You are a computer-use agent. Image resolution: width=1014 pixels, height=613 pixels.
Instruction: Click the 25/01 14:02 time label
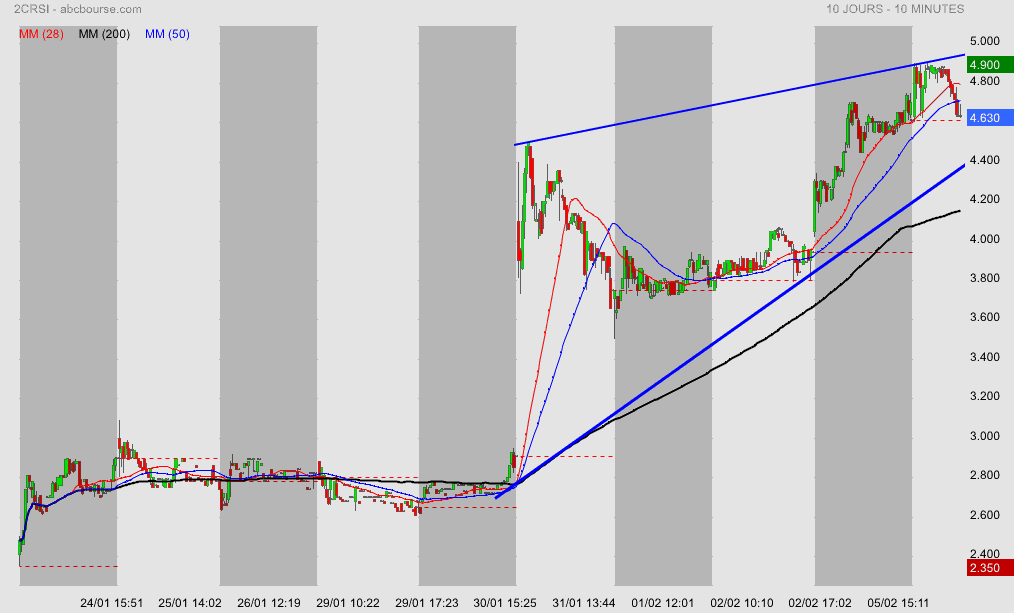(x=190, y=603)
